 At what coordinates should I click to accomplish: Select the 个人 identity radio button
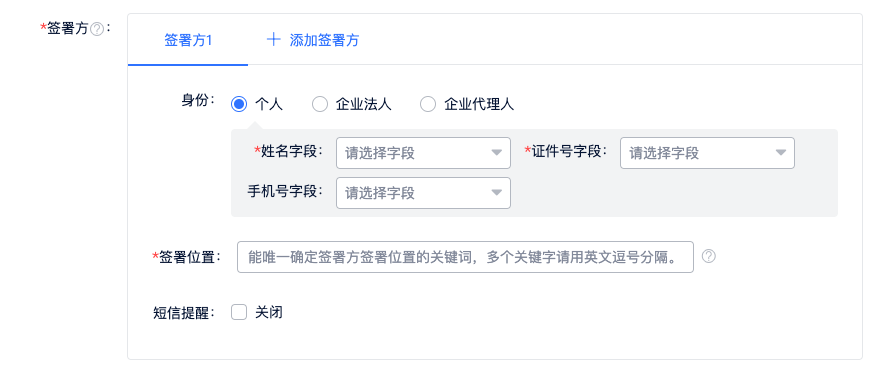(x=239, y=104)
